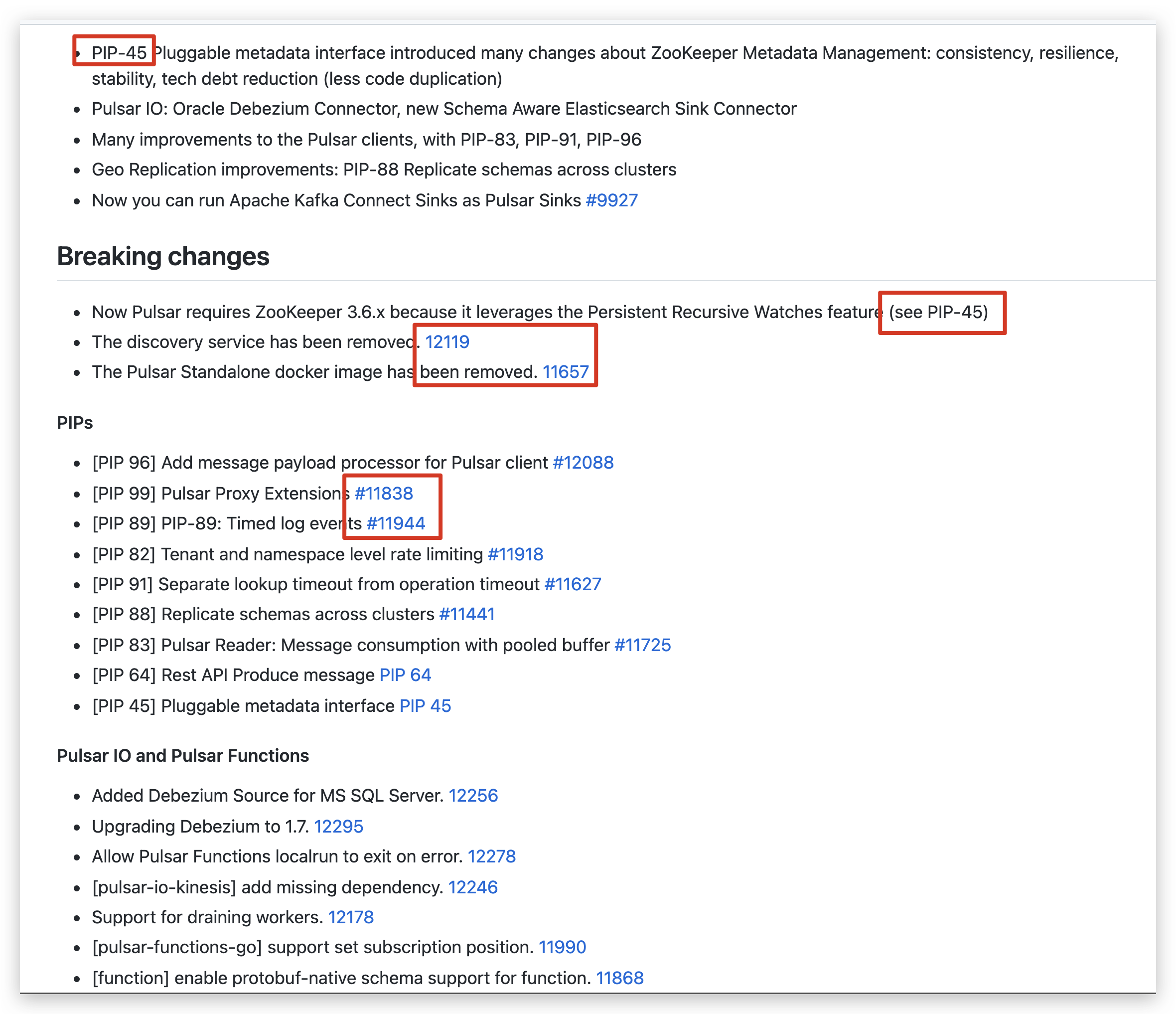
Task: Open 11868 protobuf-native schema link
Action: 619,978
